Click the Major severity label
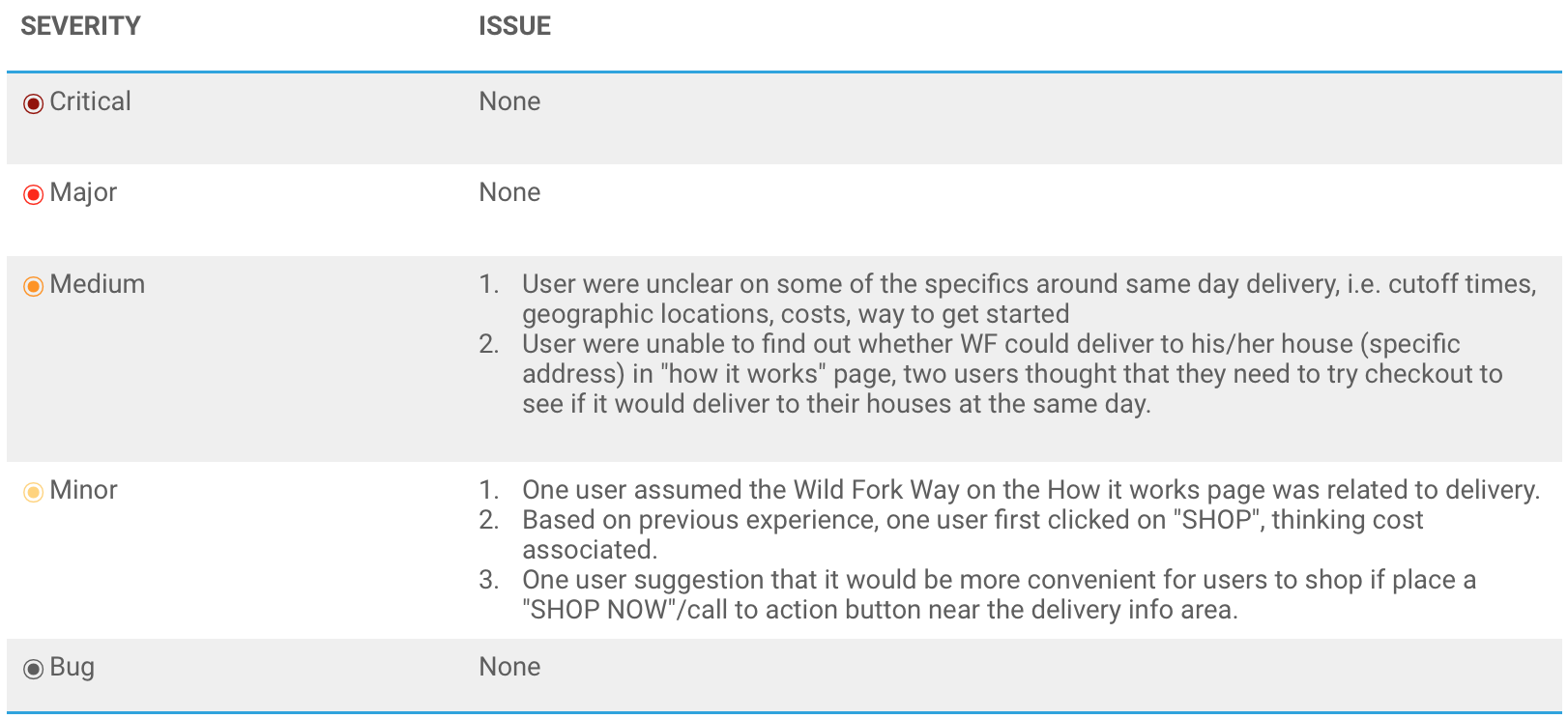Screen dimensions: 1568x719 point(83,192)
